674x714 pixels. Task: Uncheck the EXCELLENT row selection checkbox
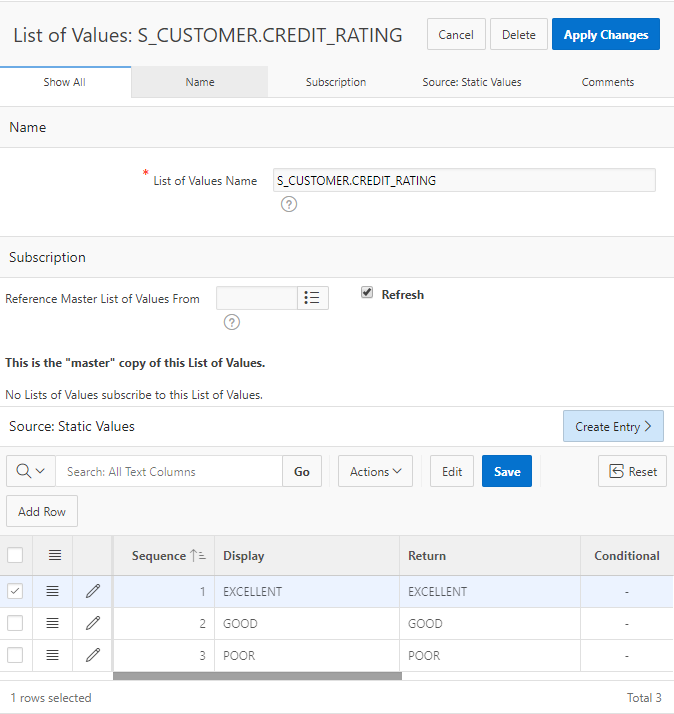(x=15, y=591)
